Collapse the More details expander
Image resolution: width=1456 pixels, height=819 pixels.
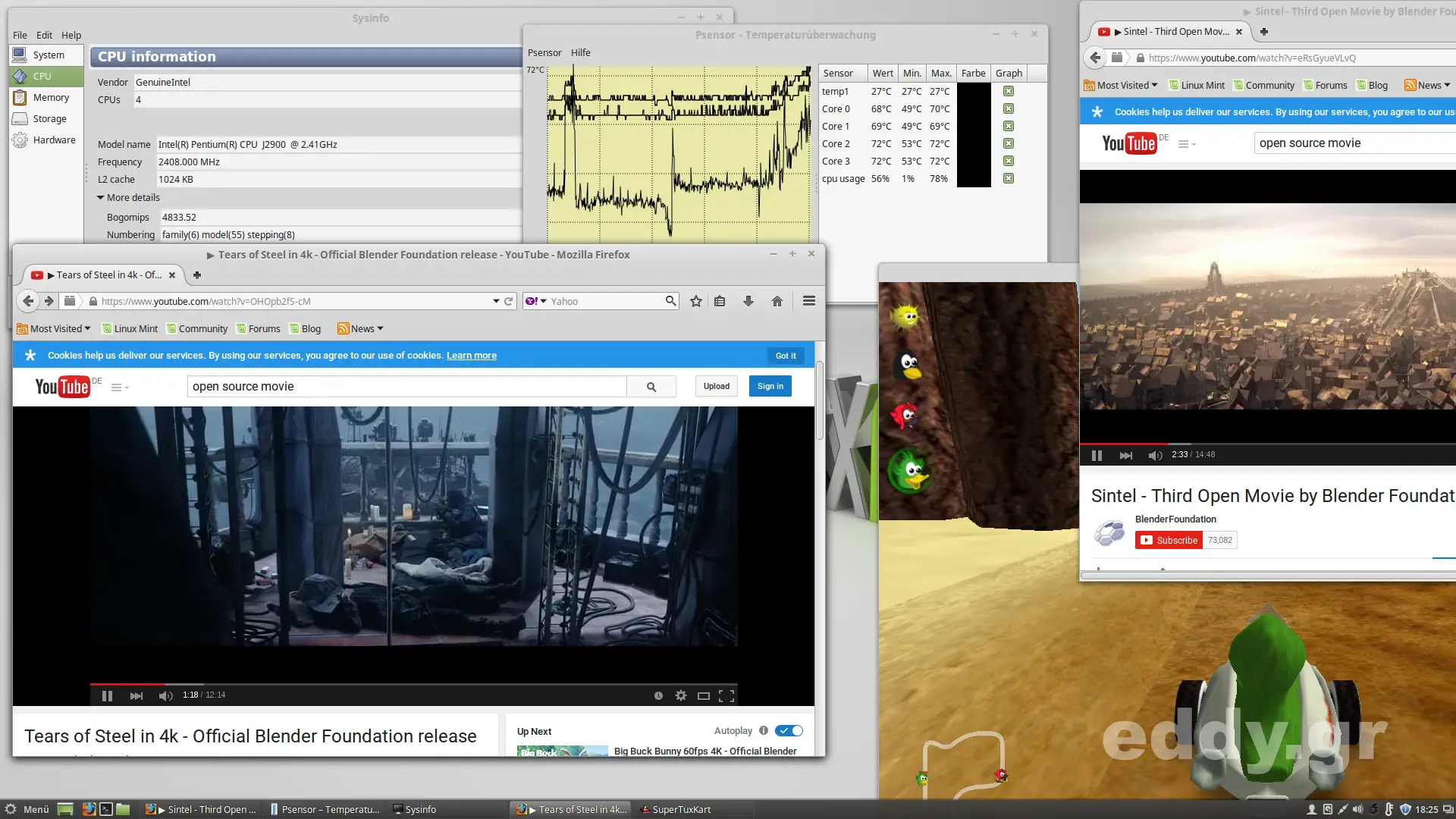[100, 197]
